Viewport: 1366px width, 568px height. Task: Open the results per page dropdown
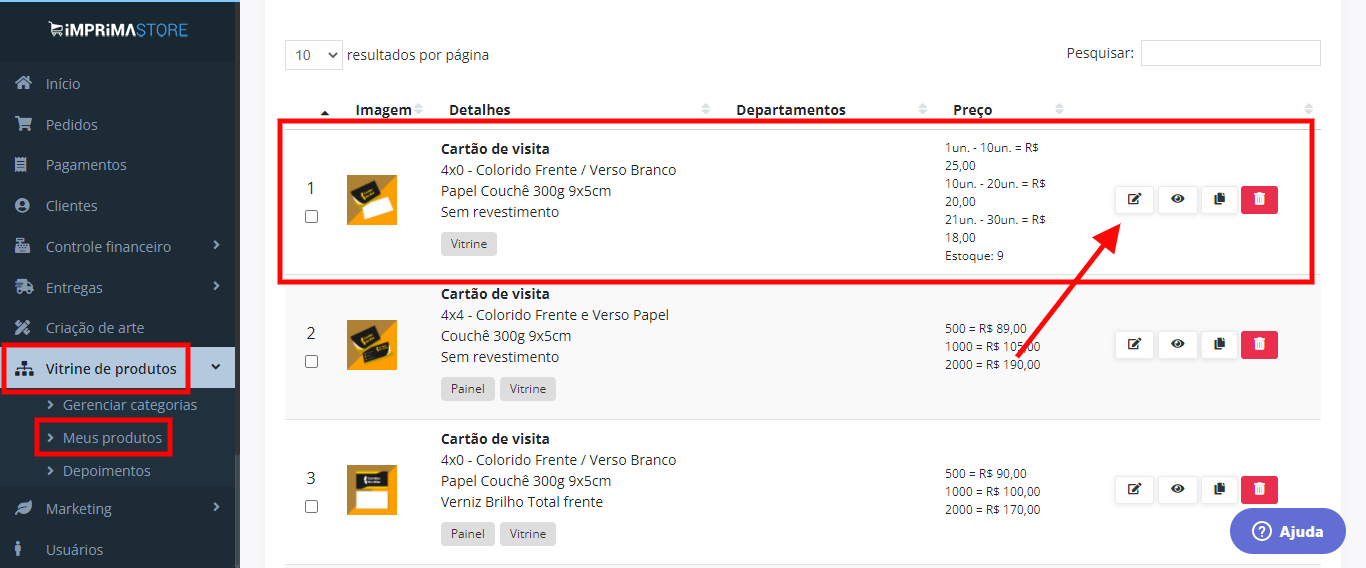click(x=313, y=55)
